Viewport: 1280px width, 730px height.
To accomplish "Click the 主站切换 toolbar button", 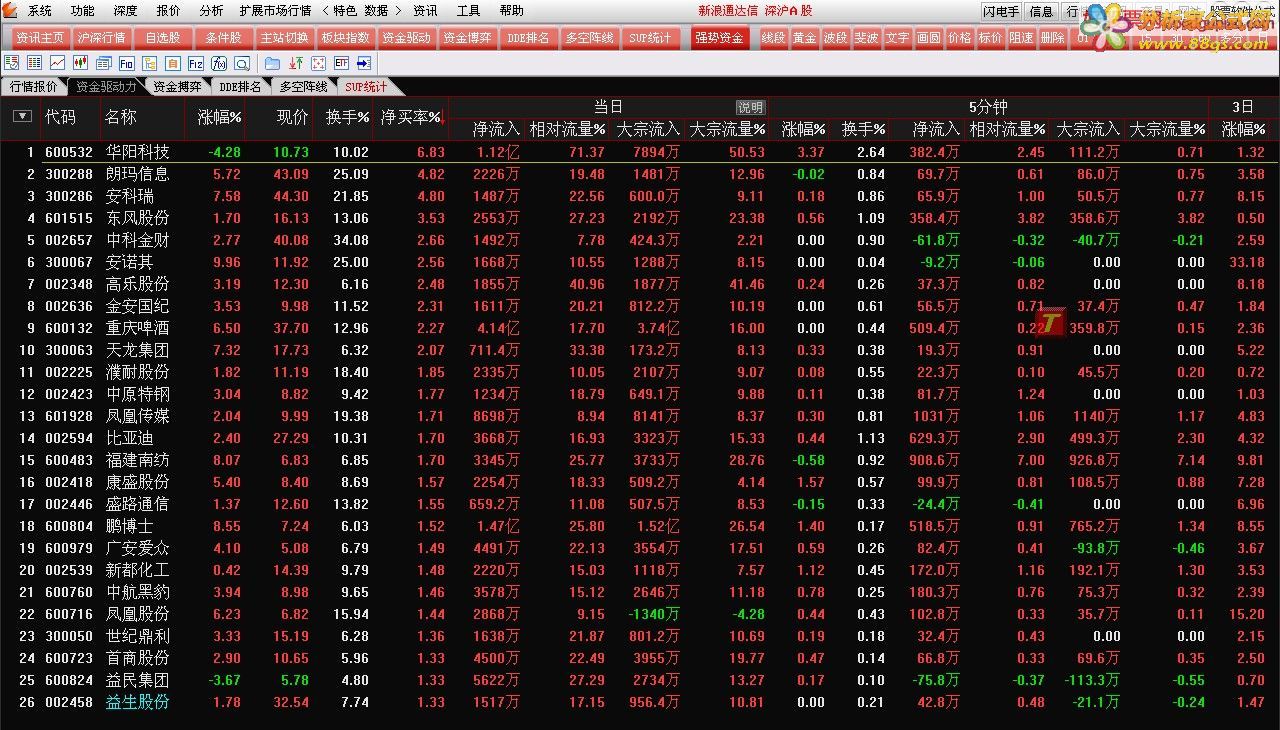I will tap(284, 38).
